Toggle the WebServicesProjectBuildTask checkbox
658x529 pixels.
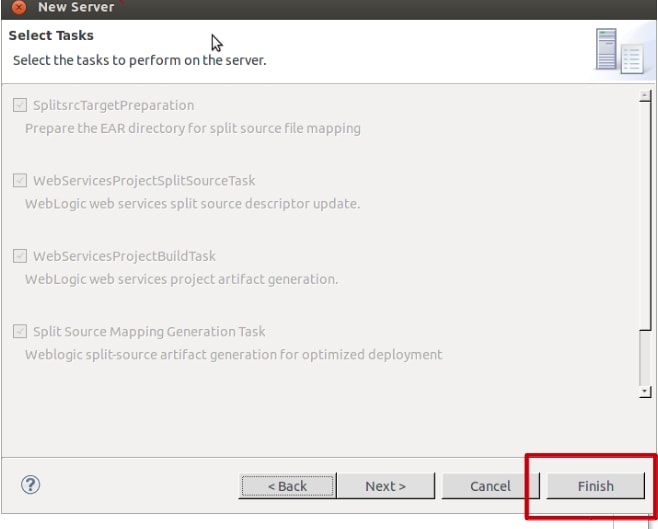[20, 256]
